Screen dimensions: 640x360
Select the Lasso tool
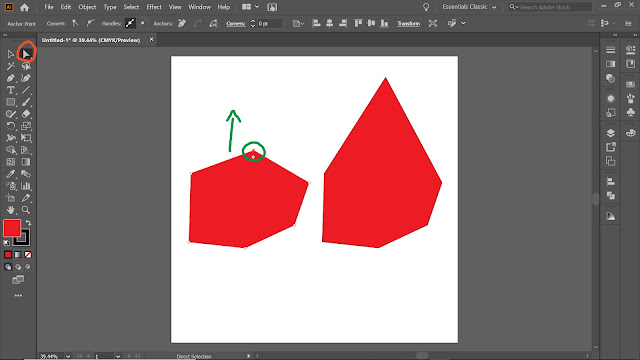26,66
